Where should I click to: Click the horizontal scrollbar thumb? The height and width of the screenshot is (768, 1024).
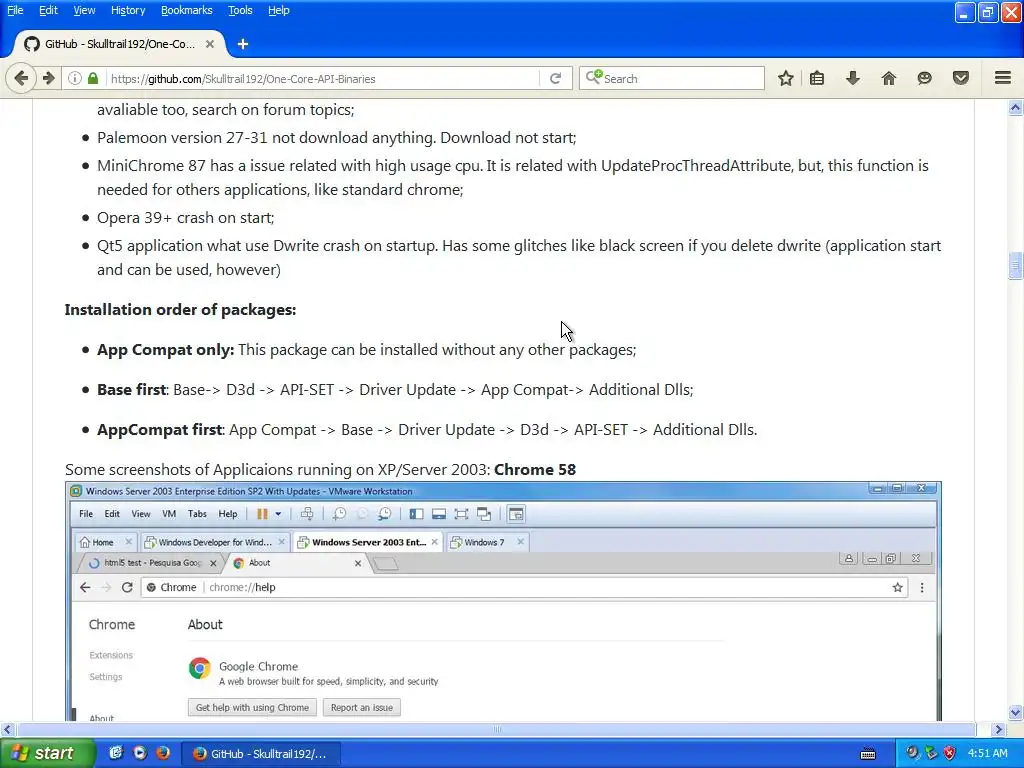(496, 729)
